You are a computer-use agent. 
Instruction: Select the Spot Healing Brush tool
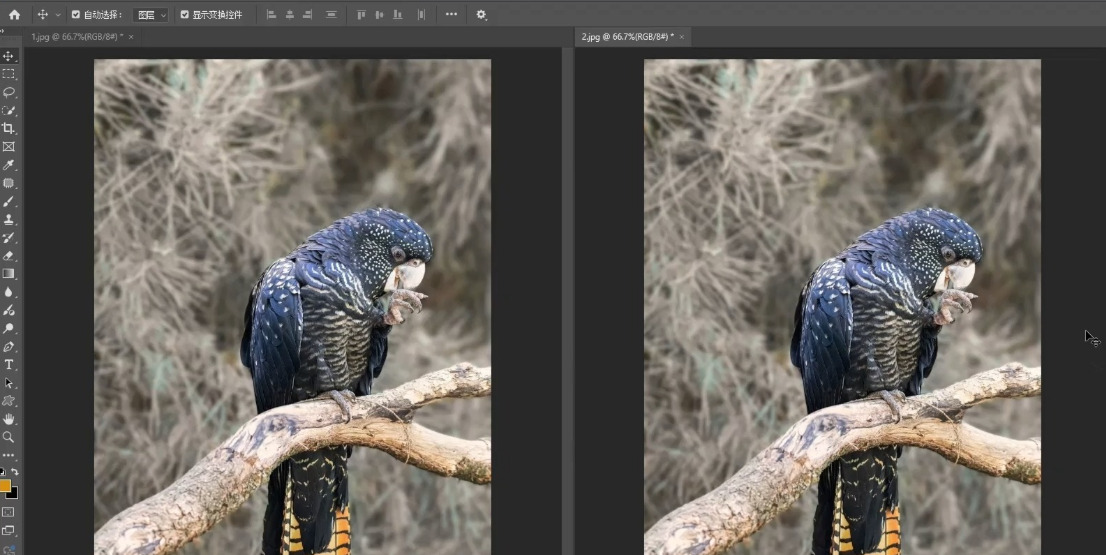[8, 183]
